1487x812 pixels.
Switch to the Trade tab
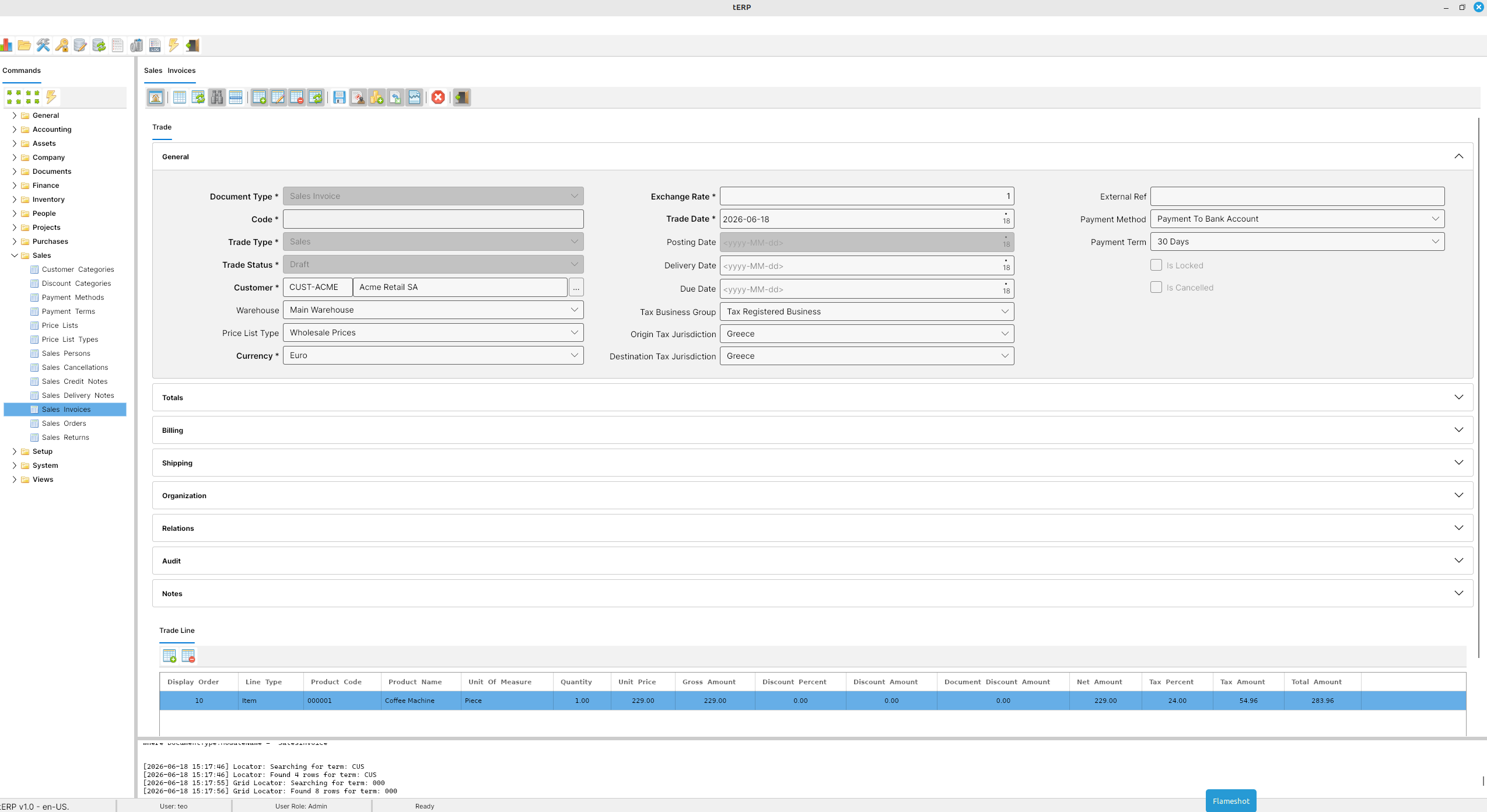pos(162,127)
